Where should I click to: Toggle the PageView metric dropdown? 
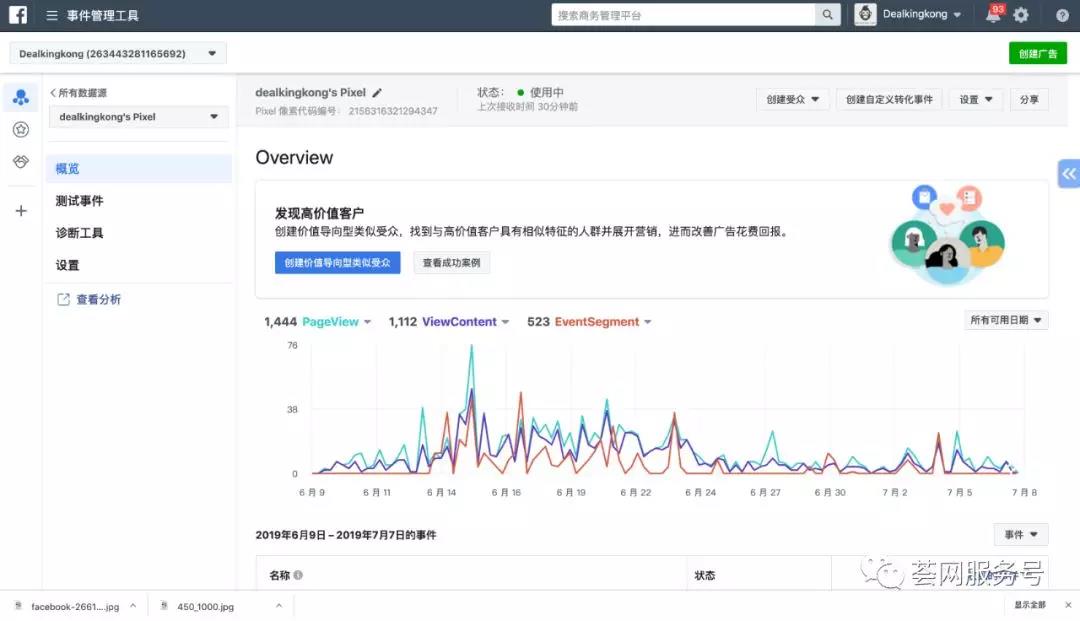tap(367, 322)
